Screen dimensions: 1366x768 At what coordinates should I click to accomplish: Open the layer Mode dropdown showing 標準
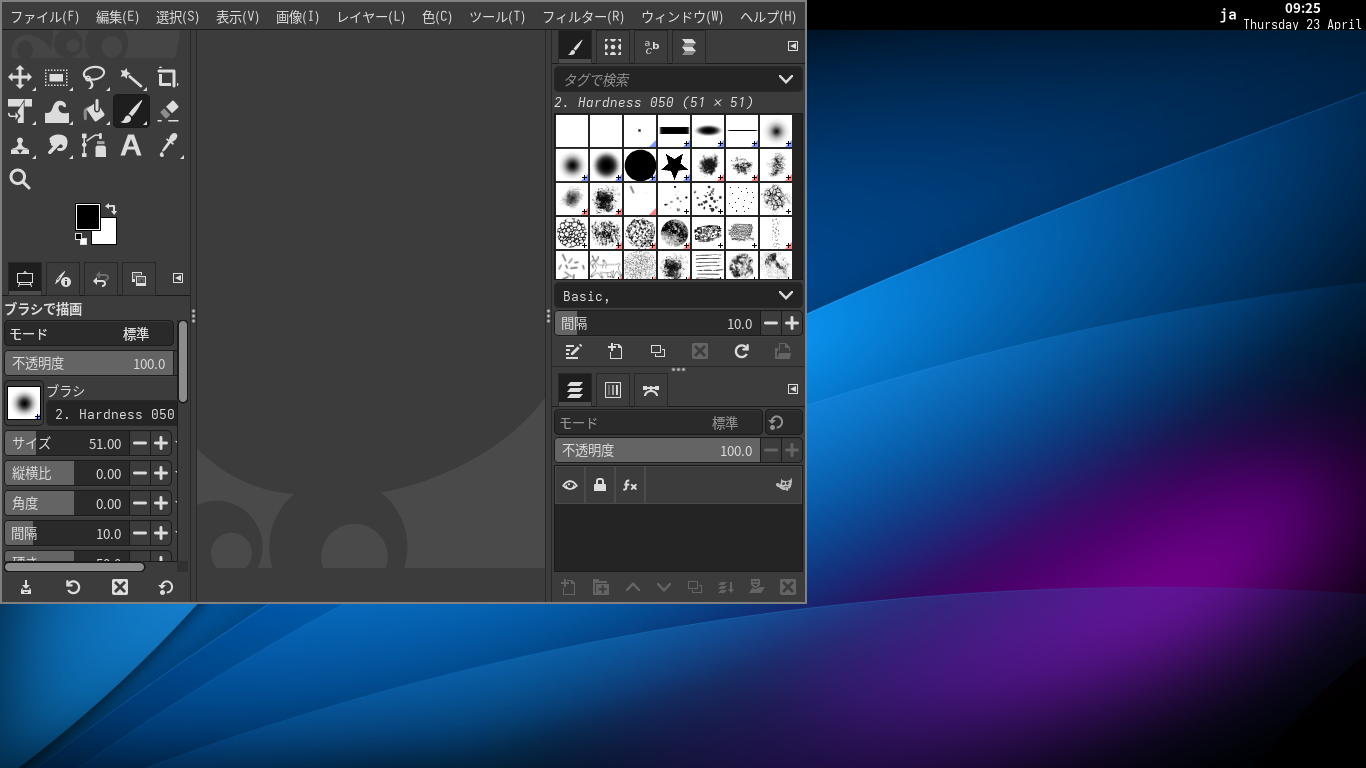(660, 422)
